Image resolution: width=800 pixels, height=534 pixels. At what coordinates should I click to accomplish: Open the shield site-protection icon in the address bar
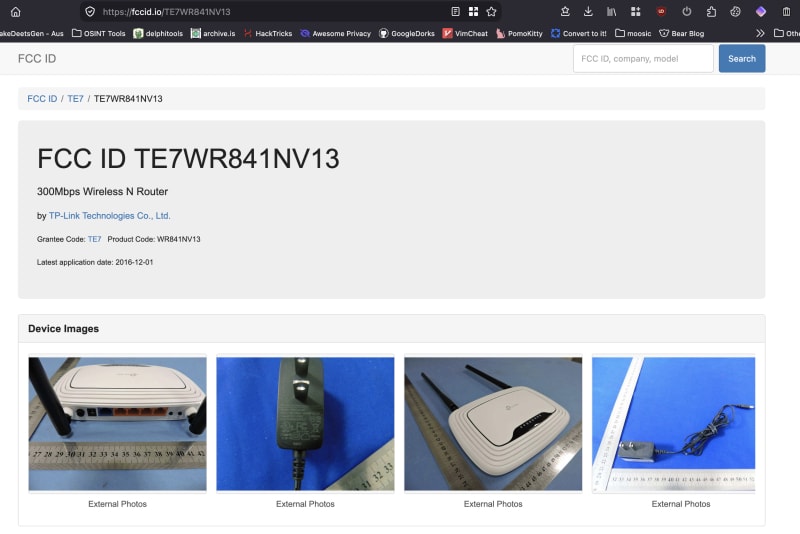[90, 11]
